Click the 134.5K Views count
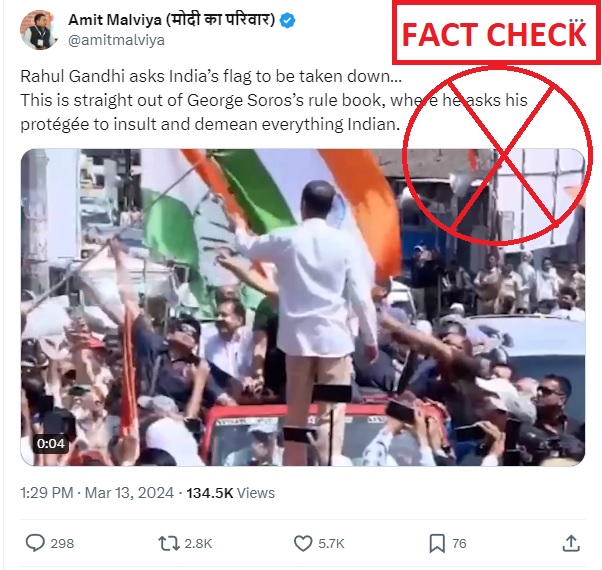 [x=230, y=492]
